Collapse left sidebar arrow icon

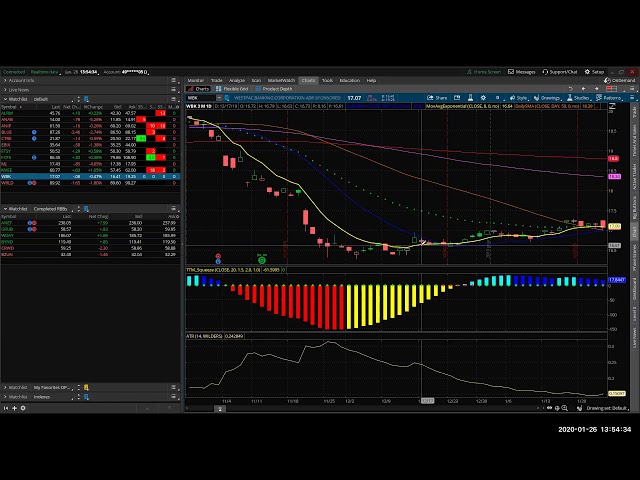coord(6,408)
